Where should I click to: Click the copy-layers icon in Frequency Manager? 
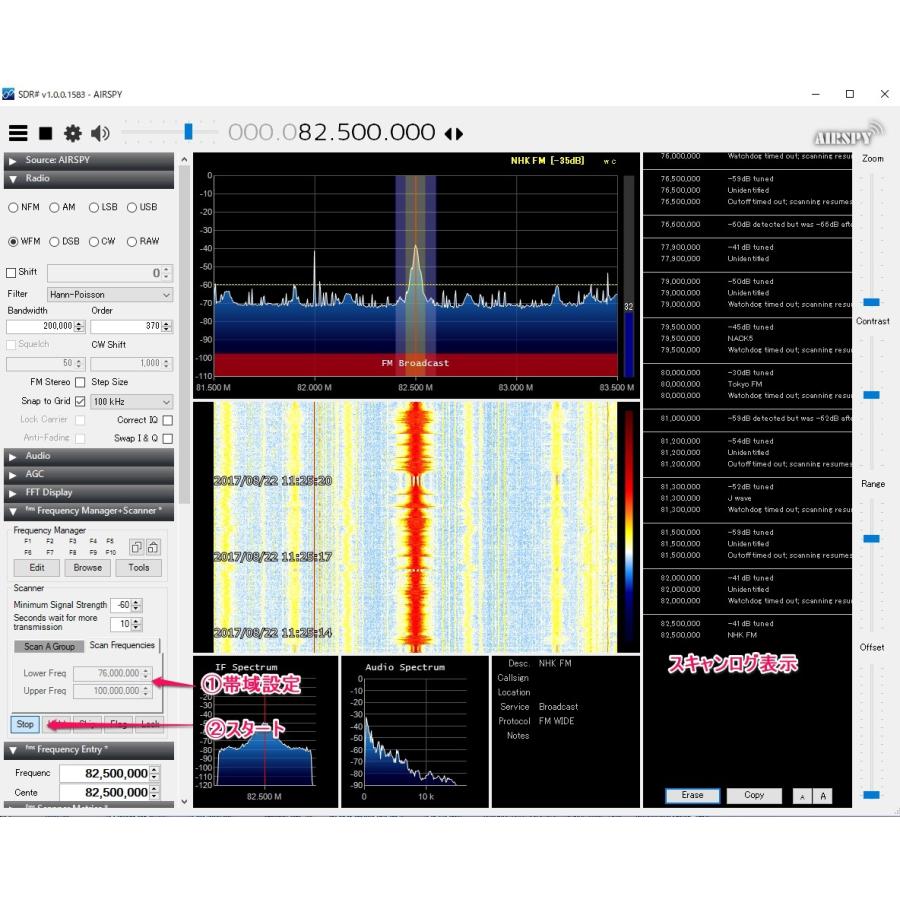[x=136, y=547]
